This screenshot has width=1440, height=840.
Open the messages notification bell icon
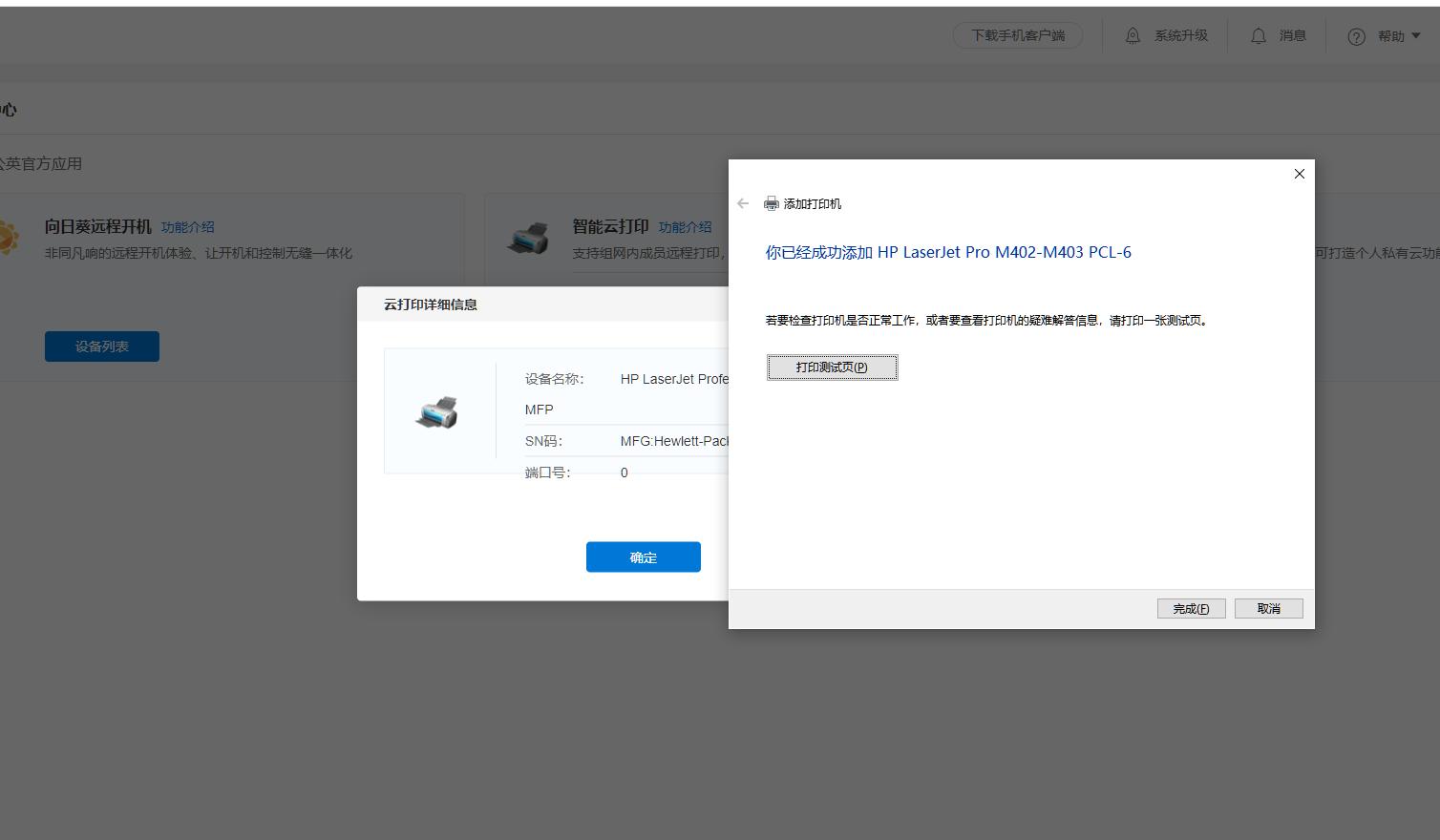[1259, 35]
